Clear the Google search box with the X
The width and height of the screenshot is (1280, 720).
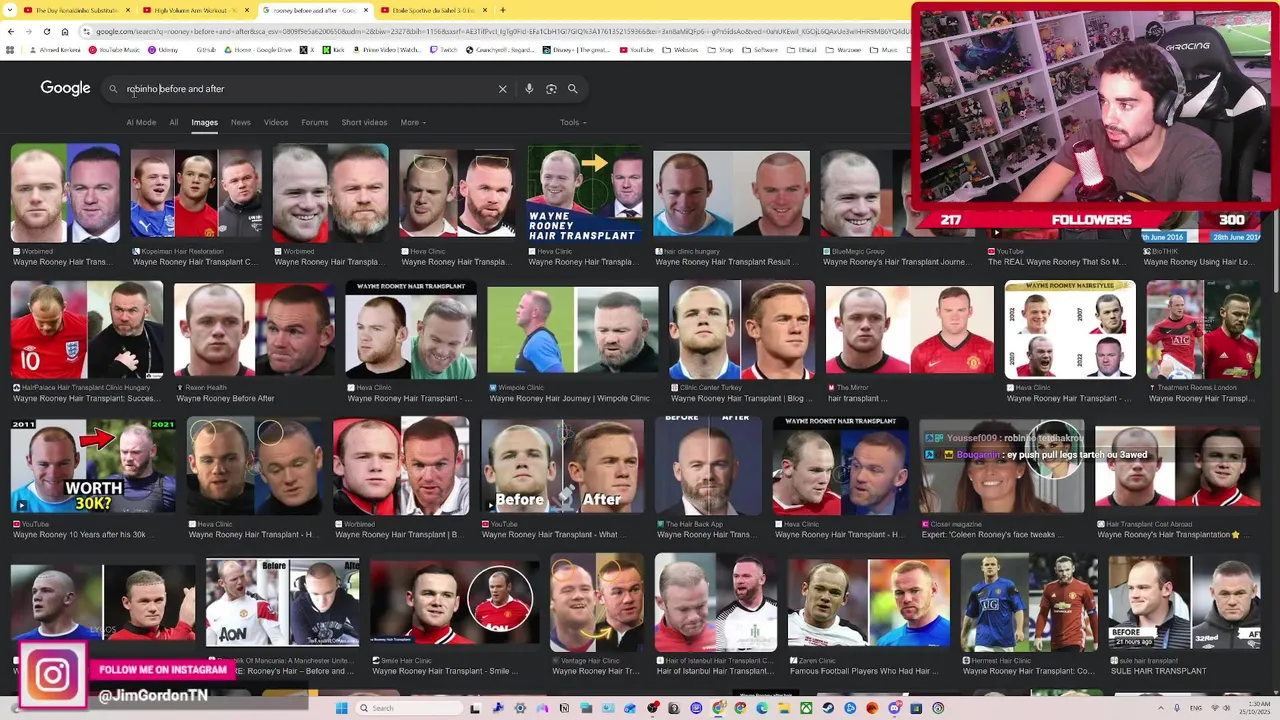[x=502, y=89]
